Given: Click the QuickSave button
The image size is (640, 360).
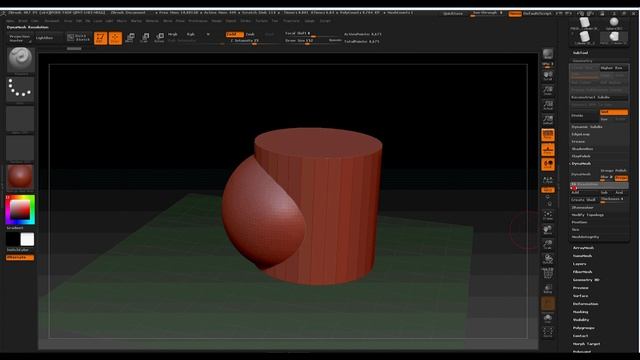Looking at the screenshot, I should click(x=453, y=13).
